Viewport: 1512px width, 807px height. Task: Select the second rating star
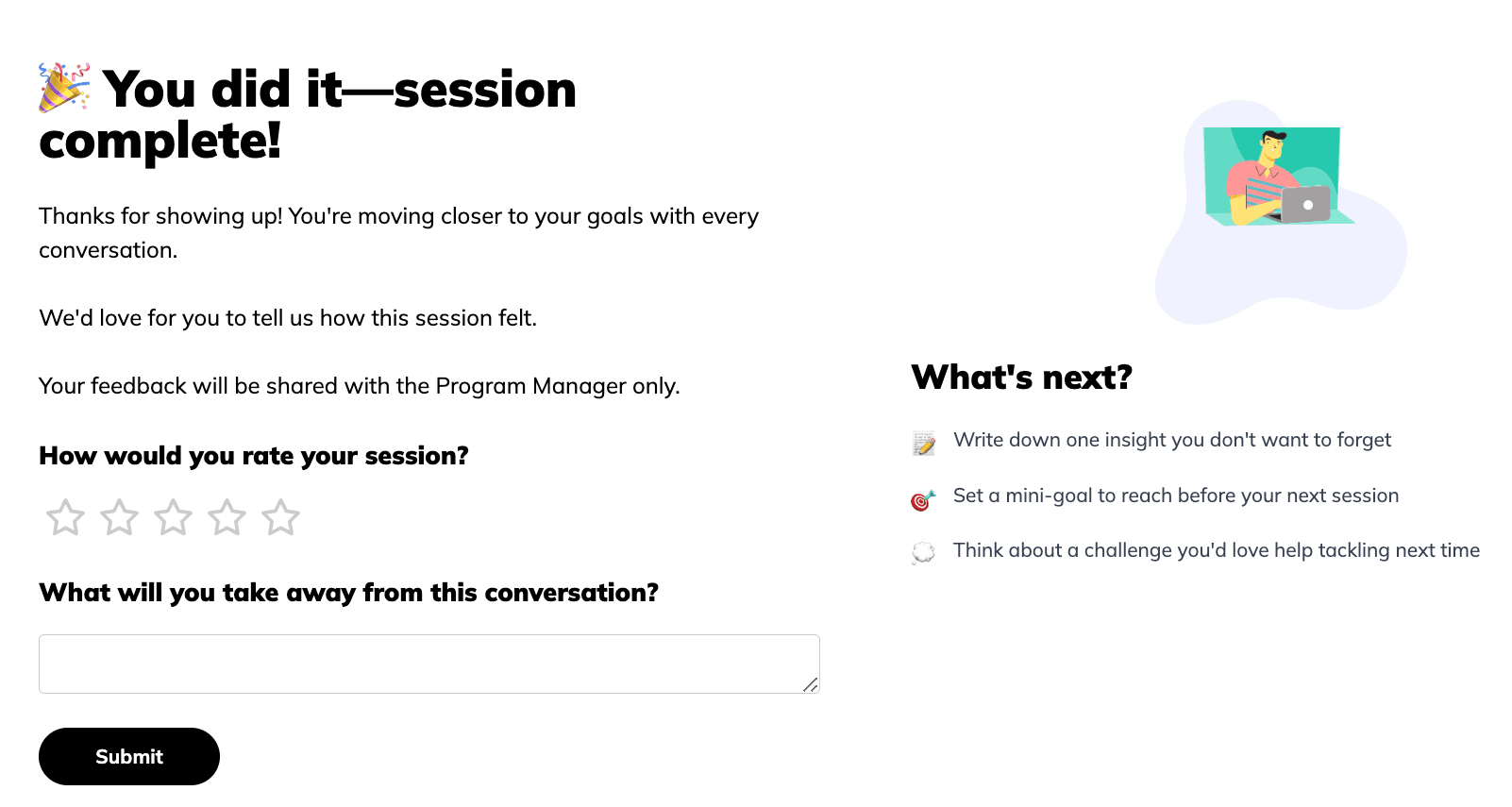coord(119,517)
